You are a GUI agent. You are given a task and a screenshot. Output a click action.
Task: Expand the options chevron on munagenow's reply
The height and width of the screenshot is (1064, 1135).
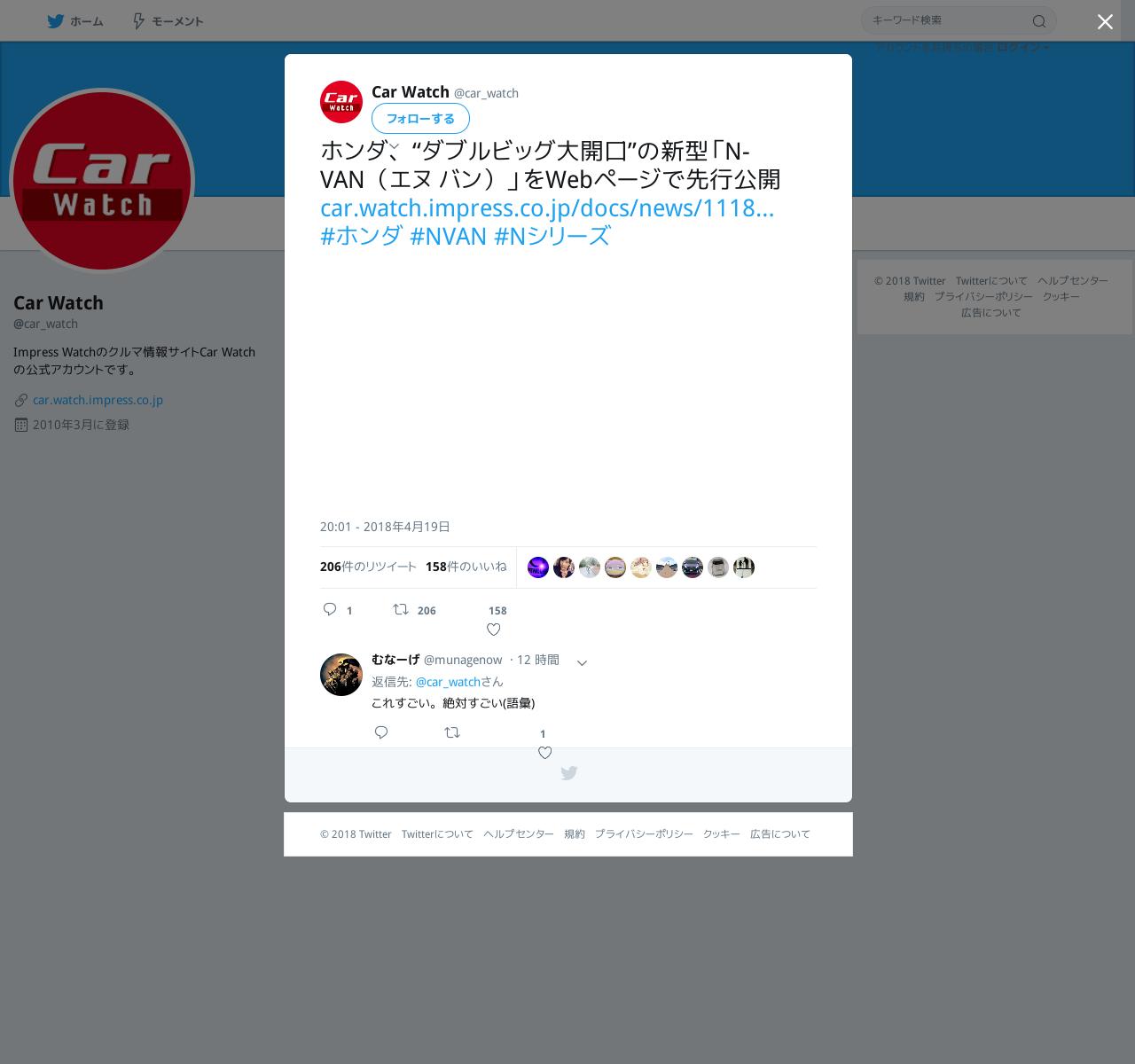pos(582,662)
